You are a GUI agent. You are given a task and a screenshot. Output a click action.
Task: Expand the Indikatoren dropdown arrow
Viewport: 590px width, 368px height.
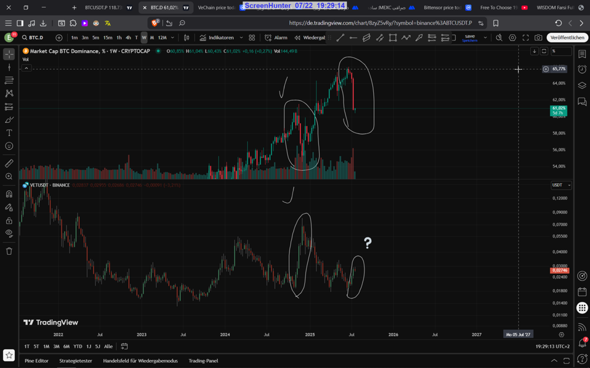point(241,38)
